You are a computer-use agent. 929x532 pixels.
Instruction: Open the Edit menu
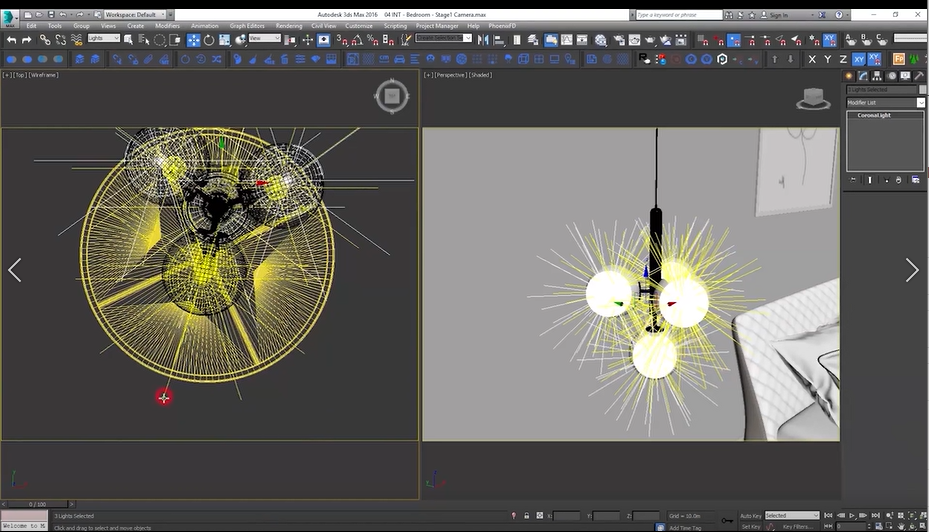tap(31, 26)
